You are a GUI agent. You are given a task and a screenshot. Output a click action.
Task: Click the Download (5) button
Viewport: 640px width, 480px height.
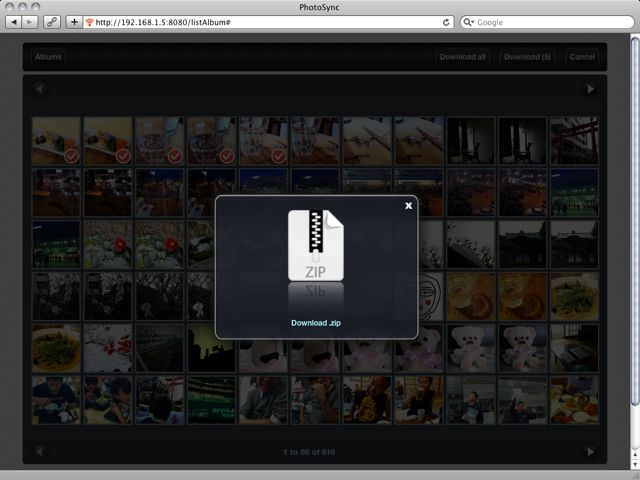click(x=527, y=57)
